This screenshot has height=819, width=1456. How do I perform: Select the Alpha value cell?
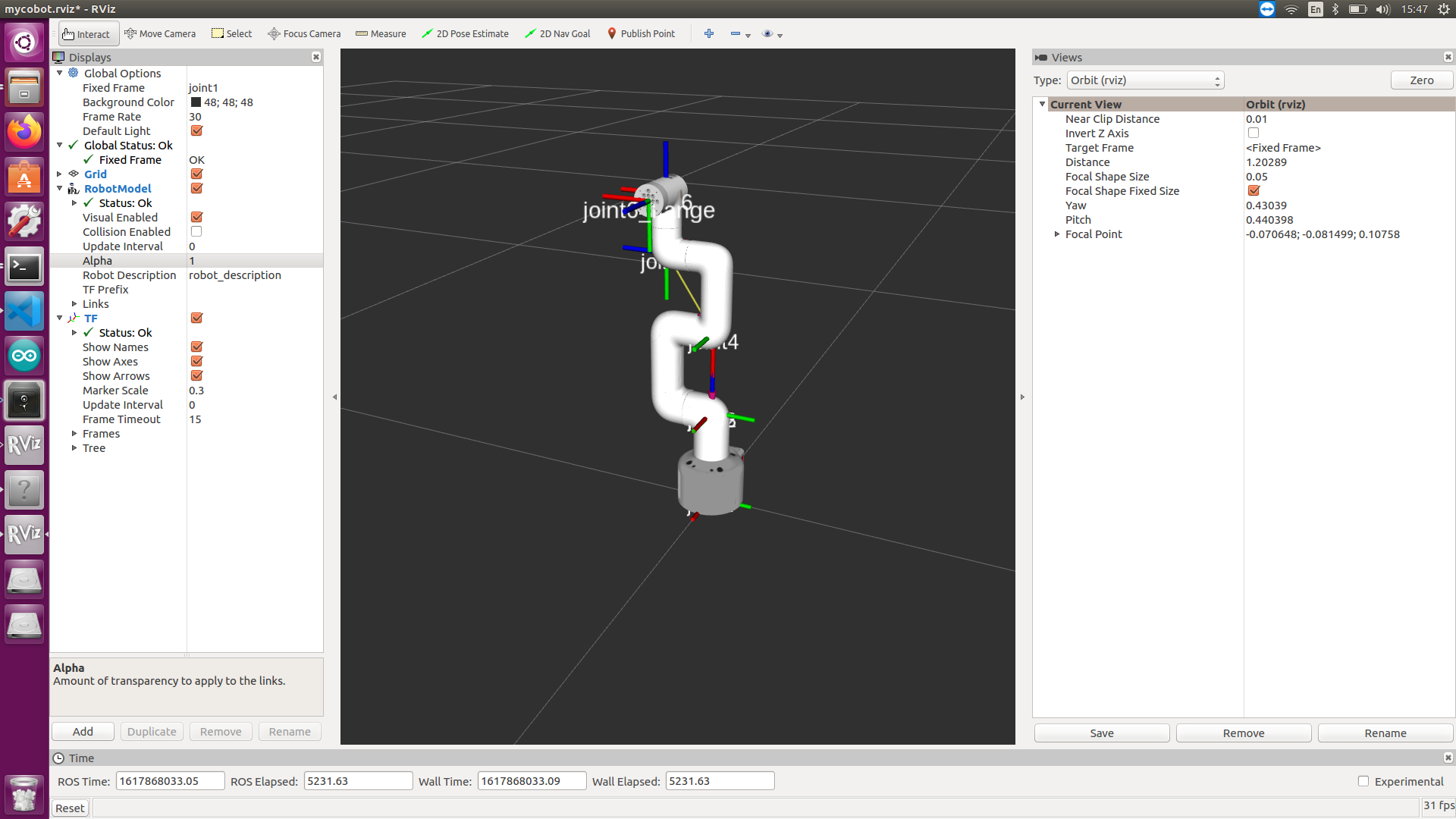(x=255, y=261)
